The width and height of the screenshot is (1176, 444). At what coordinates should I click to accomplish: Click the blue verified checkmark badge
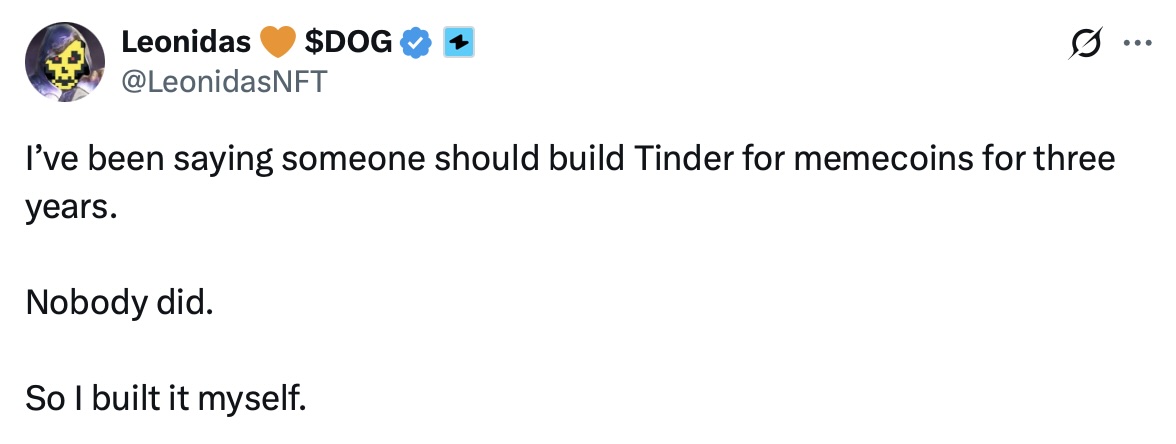[x=417, y=42]
